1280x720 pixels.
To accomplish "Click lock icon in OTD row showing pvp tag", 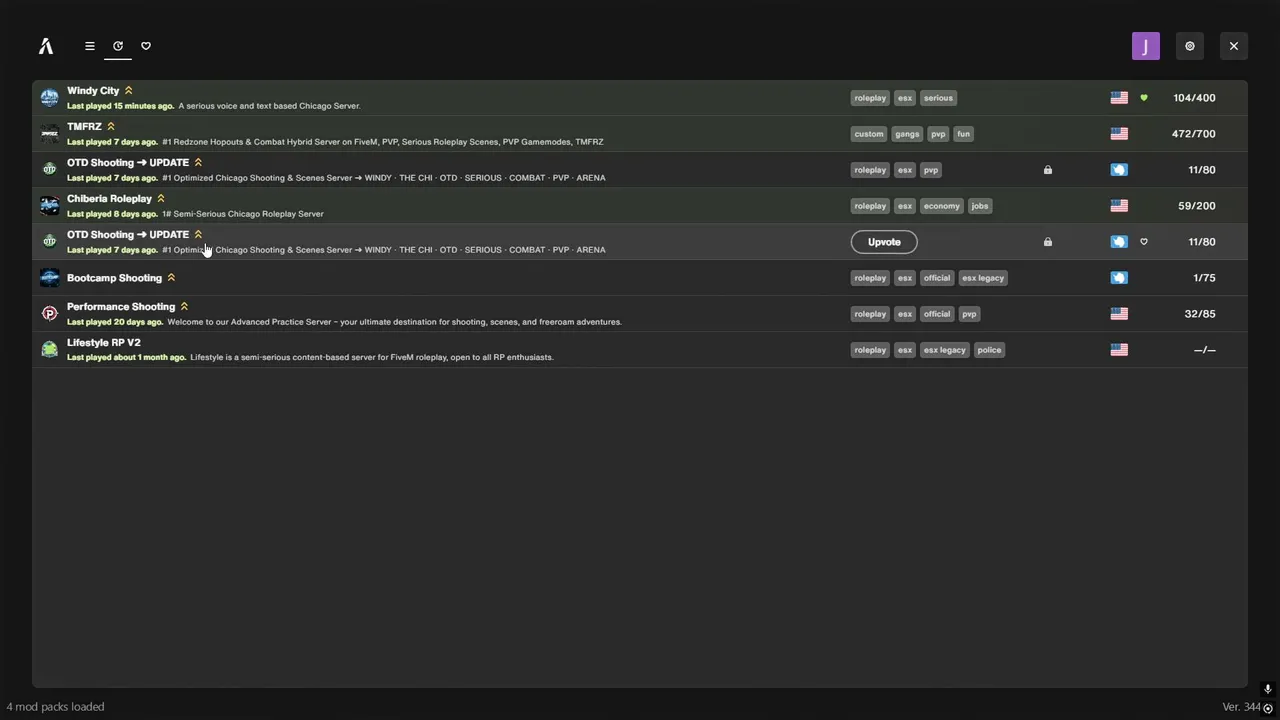I will pyautogui.click(x=1048, y=170).
